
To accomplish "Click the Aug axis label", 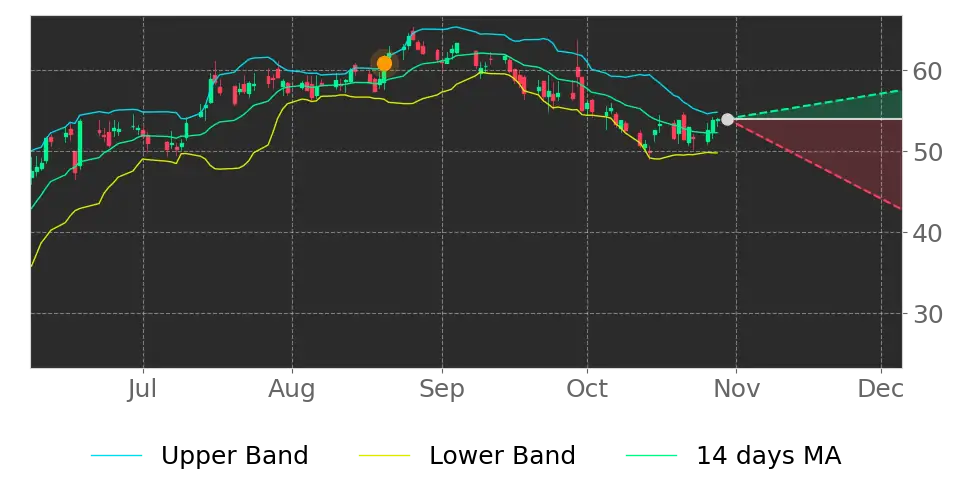I will (292, 389).
